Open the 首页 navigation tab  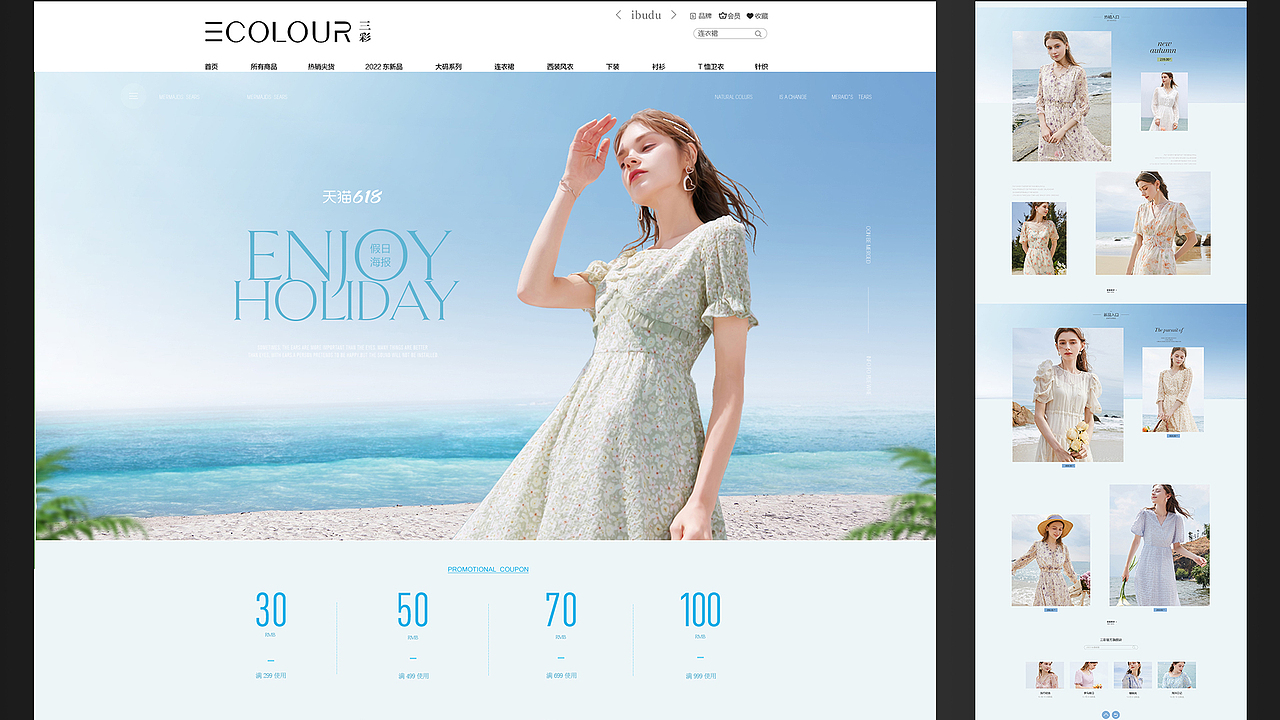coord(211,67)
